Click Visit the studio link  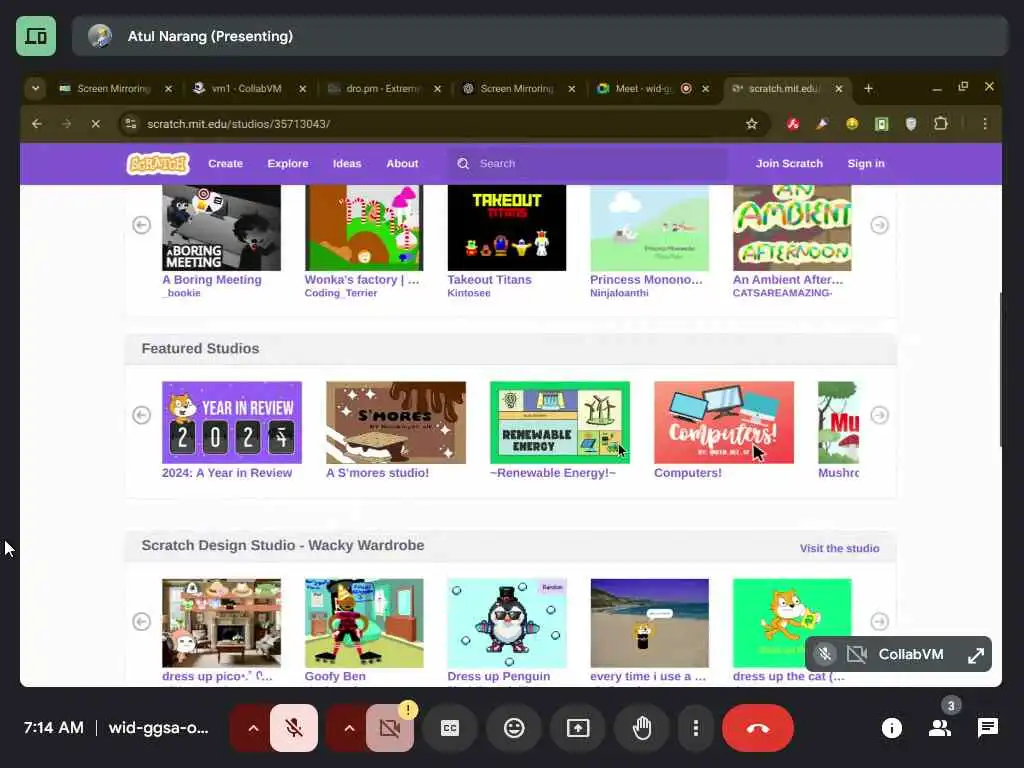tap(839, 549)
